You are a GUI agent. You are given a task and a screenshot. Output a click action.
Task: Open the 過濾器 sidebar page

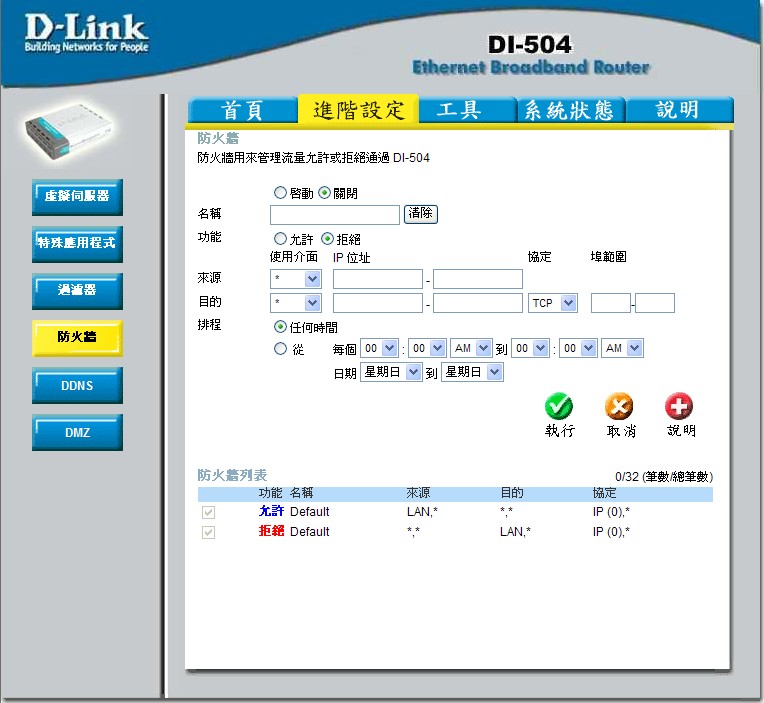click(77, 291)
